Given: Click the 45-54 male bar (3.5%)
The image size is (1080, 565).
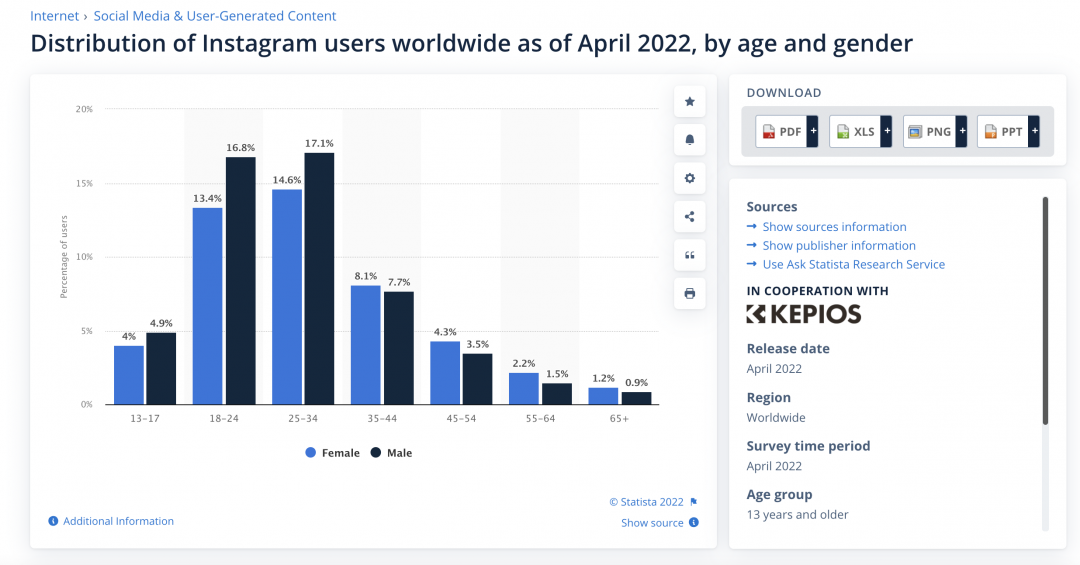Looking at the screenshot, I should (477, 379).
